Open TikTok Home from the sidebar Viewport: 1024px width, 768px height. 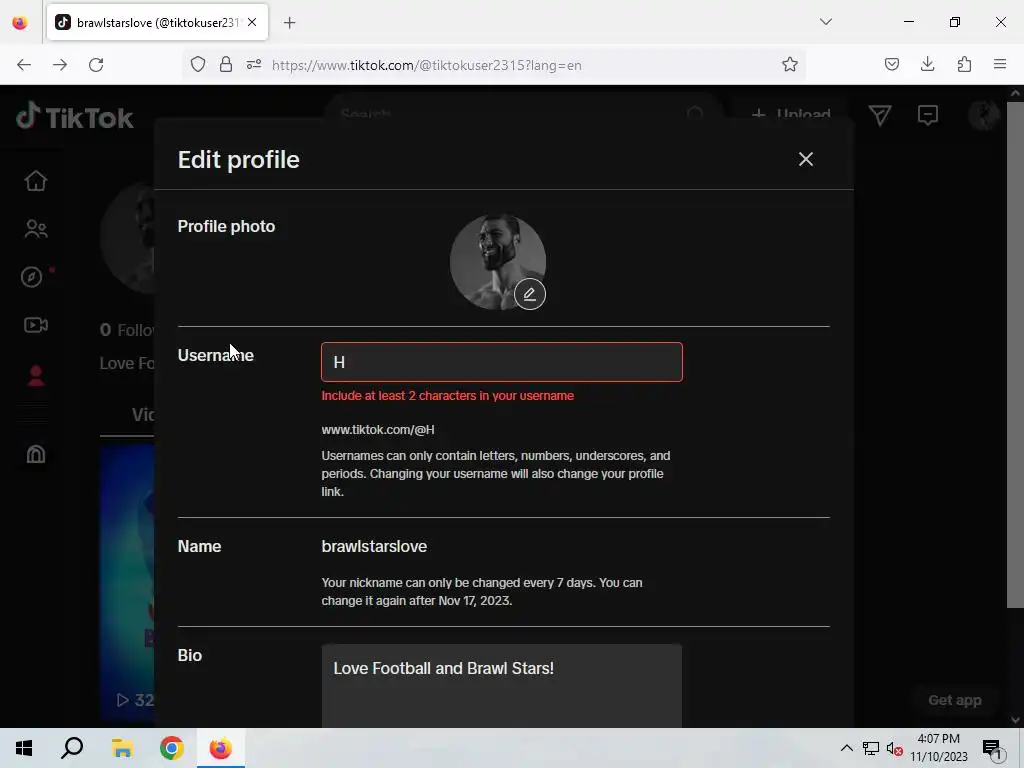[x=36, y=181]
